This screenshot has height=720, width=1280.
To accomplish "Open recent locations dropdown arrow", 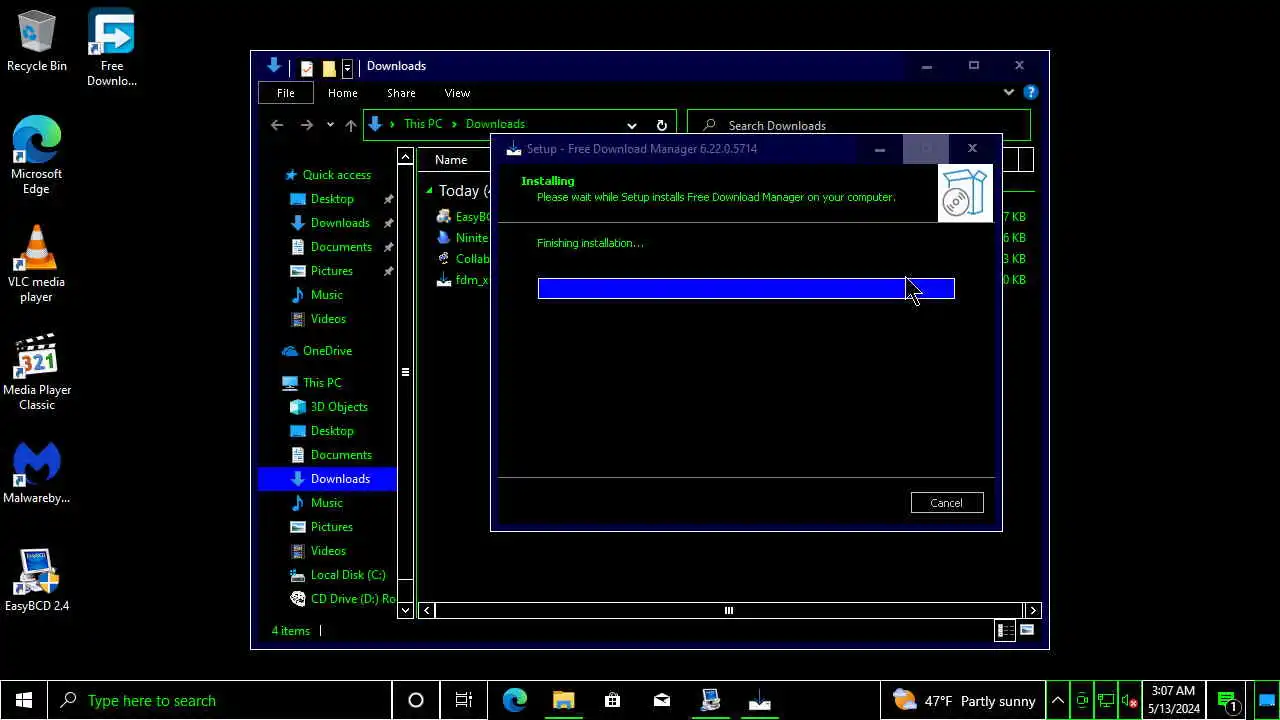I will (330, 125).
